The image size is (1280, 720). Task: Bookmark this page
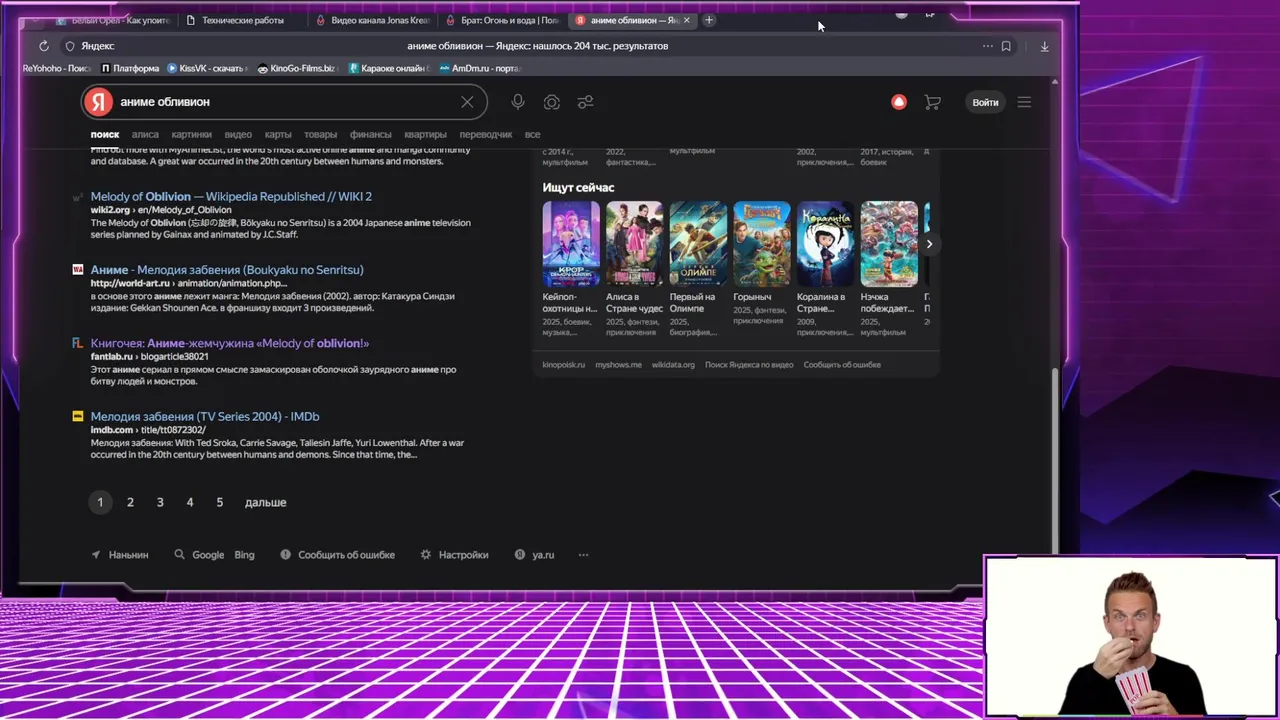click(x=1006, y=46)
